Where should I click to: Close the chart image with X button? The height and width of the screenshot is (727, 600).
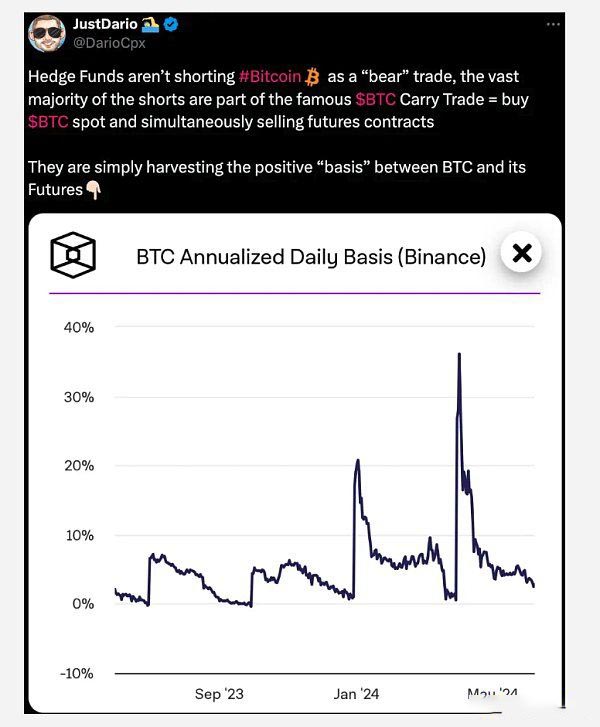coord(521,254)
